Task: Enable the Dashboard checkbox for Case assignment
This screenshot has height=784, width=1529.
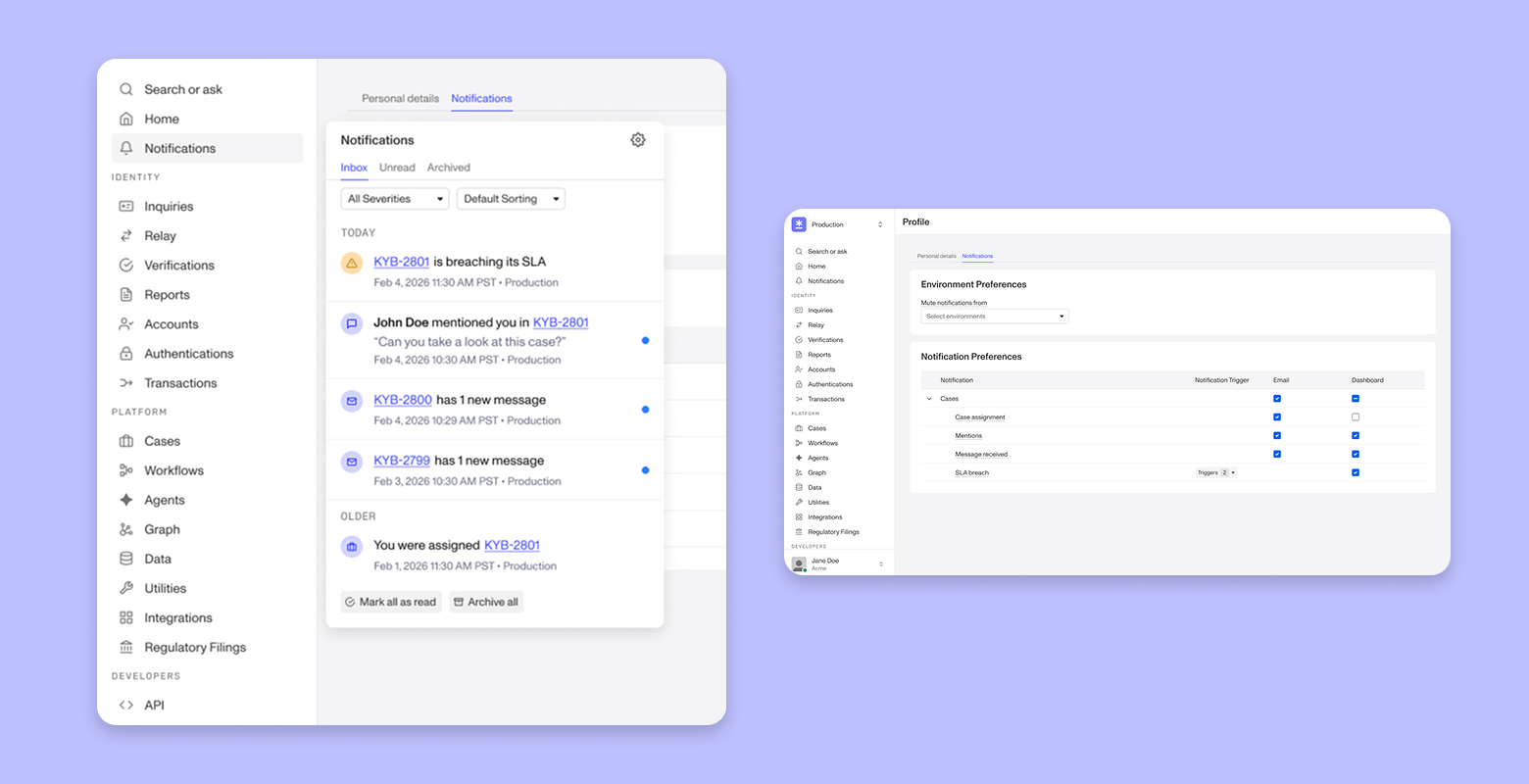Action: pyautogui.click(x=1356, y=417)
